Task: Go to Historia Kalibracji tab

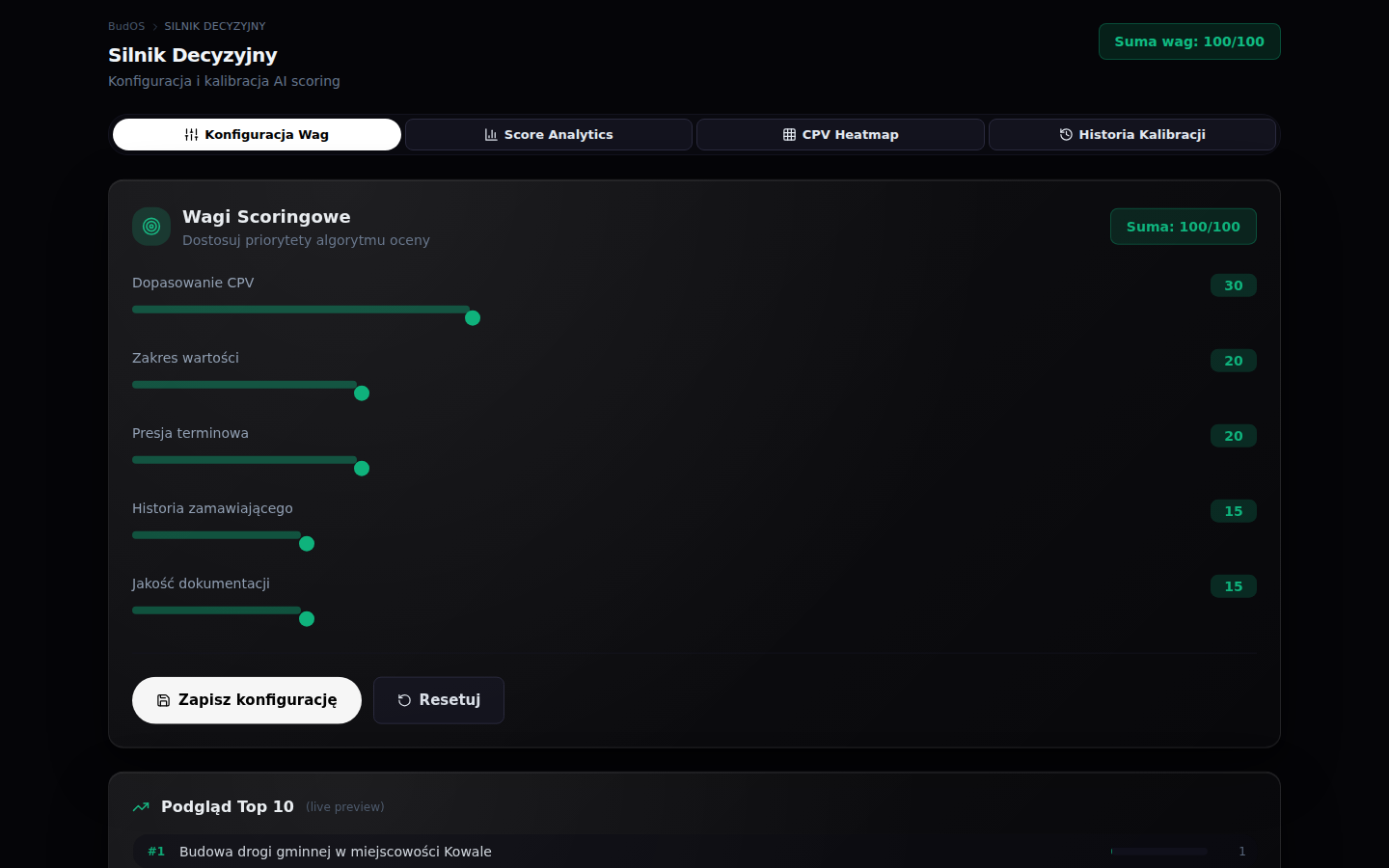Action: pyautogui.click(x=1132, y=135)
